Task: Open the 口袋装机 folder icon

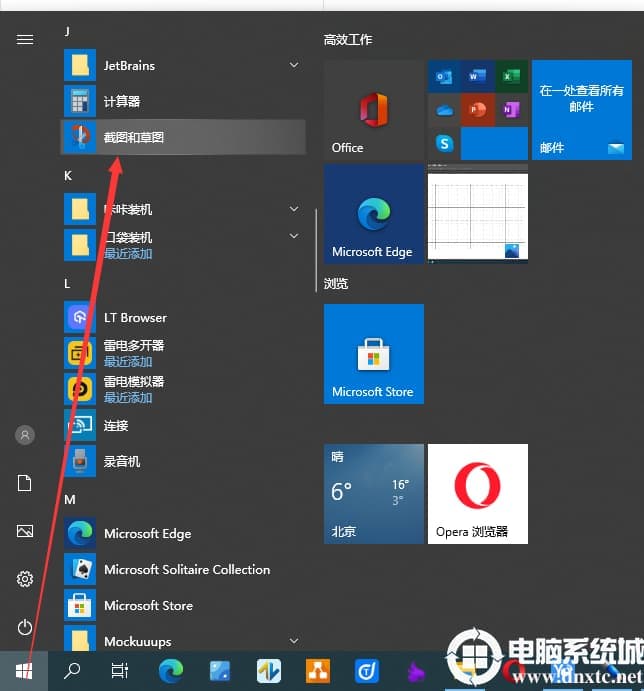Action: 80,245
